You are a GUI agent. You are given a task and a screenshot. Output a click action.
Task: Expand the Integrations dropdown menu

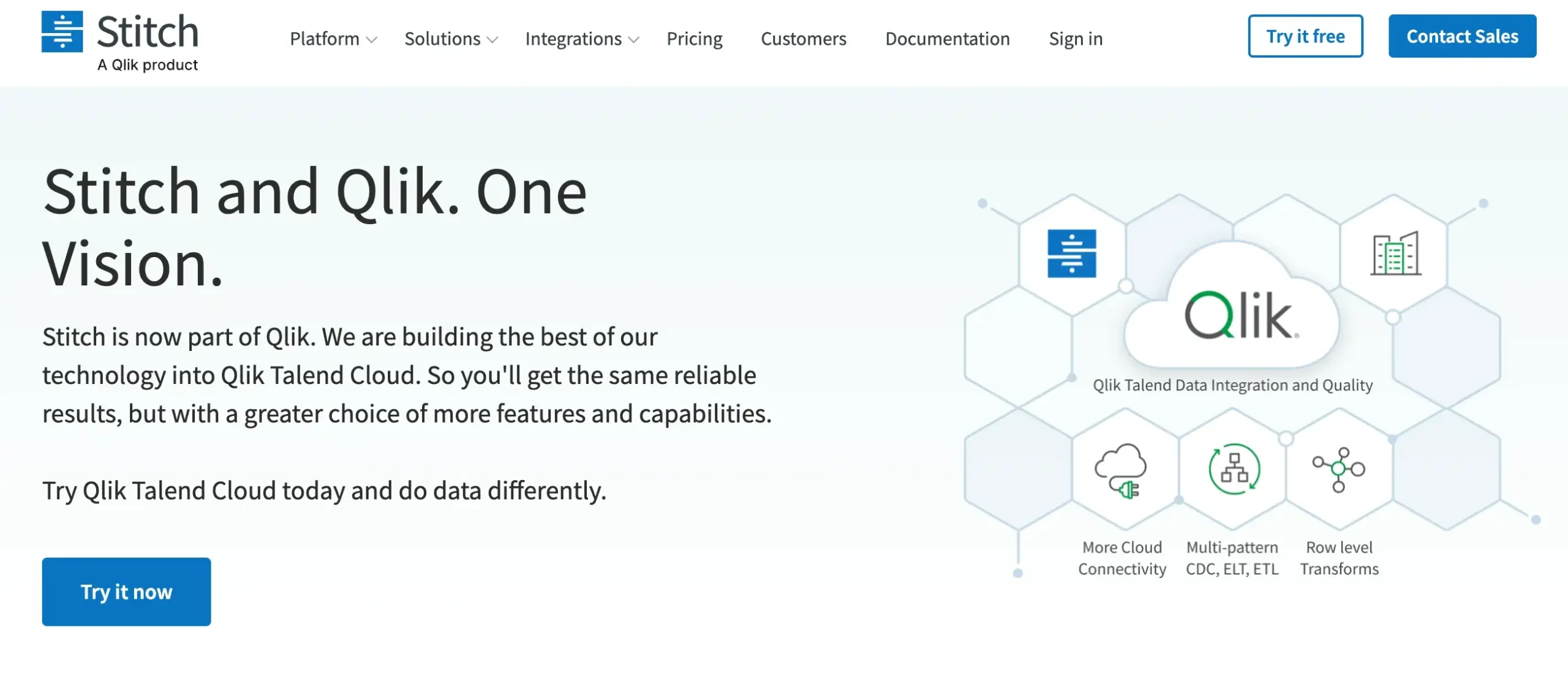tap(581, 39)
